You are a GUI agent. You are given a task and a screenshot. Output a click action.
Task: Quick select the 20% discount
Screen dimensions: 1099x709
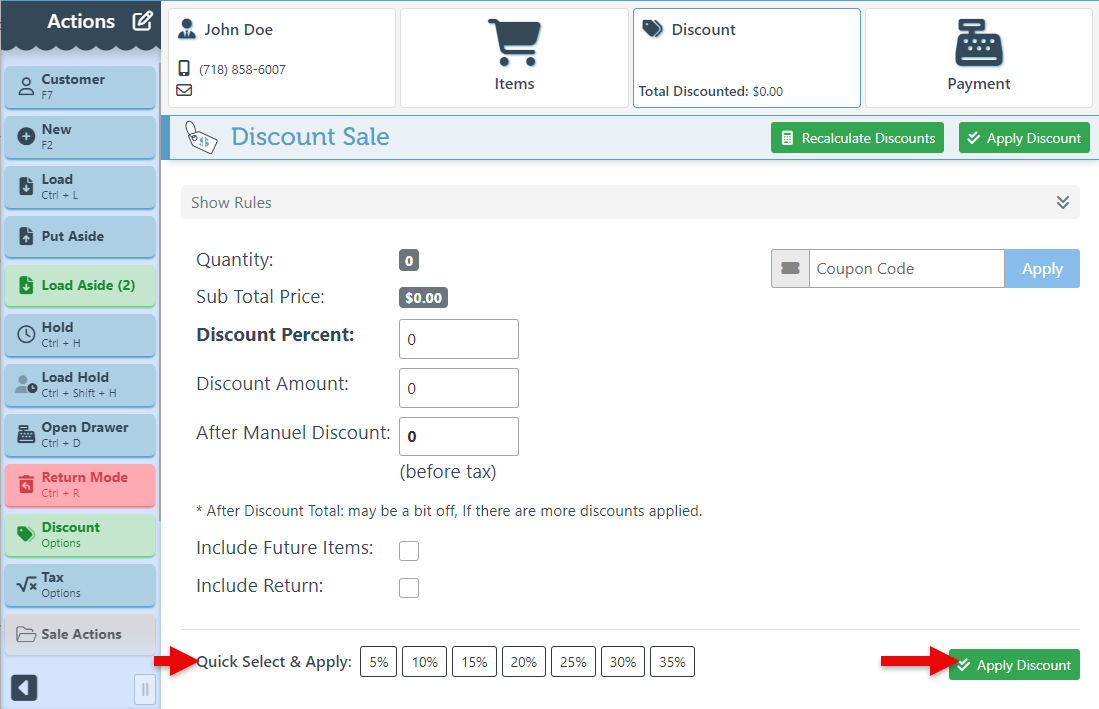coord(524,662)
